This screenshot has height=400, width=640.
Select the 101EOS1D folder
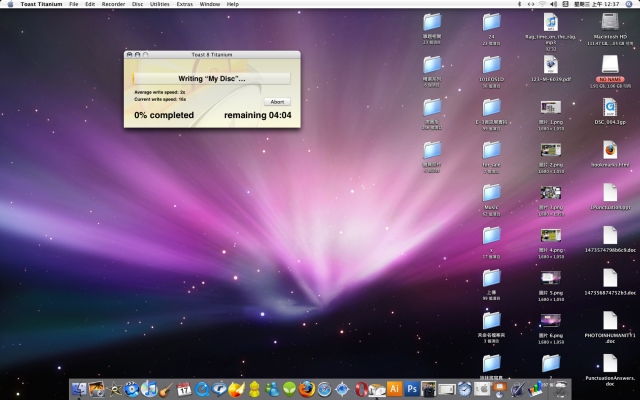[491, 65]
